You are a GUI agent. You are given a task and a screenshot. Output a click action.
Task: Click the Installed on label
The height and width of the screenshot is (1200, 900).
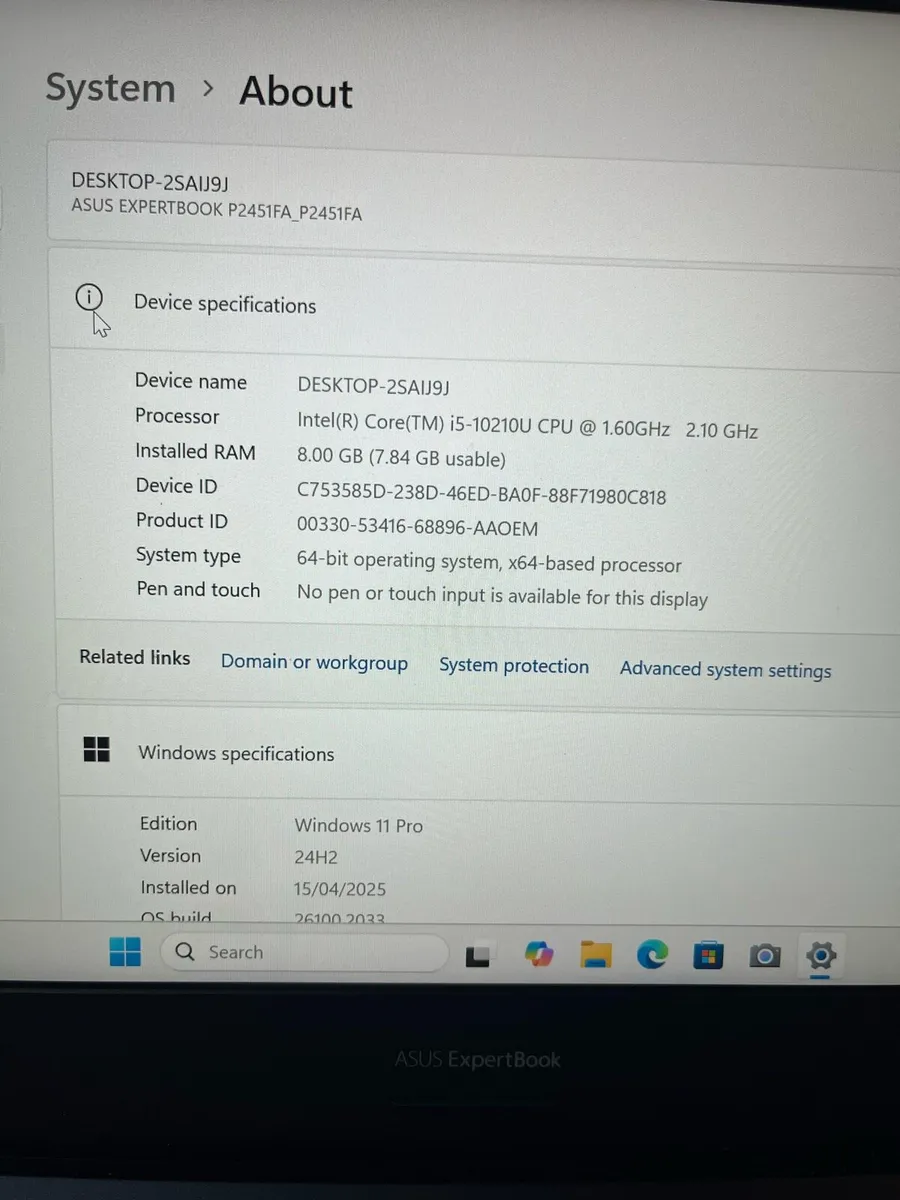click(188, 887)
